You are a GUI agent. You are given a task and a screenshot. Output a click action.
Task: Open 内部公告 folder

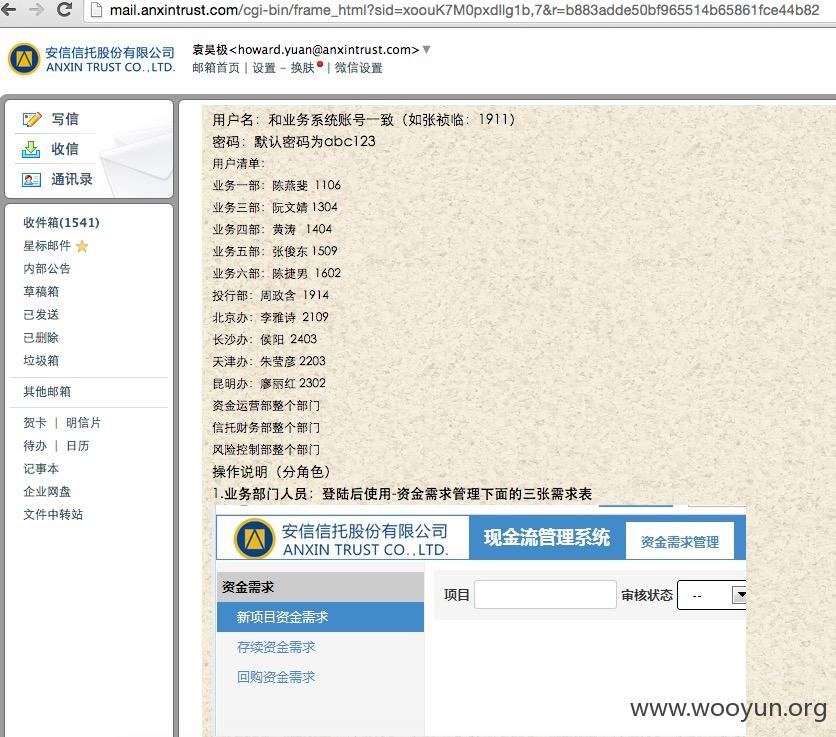pyautogui.click(x=47, y=269)
